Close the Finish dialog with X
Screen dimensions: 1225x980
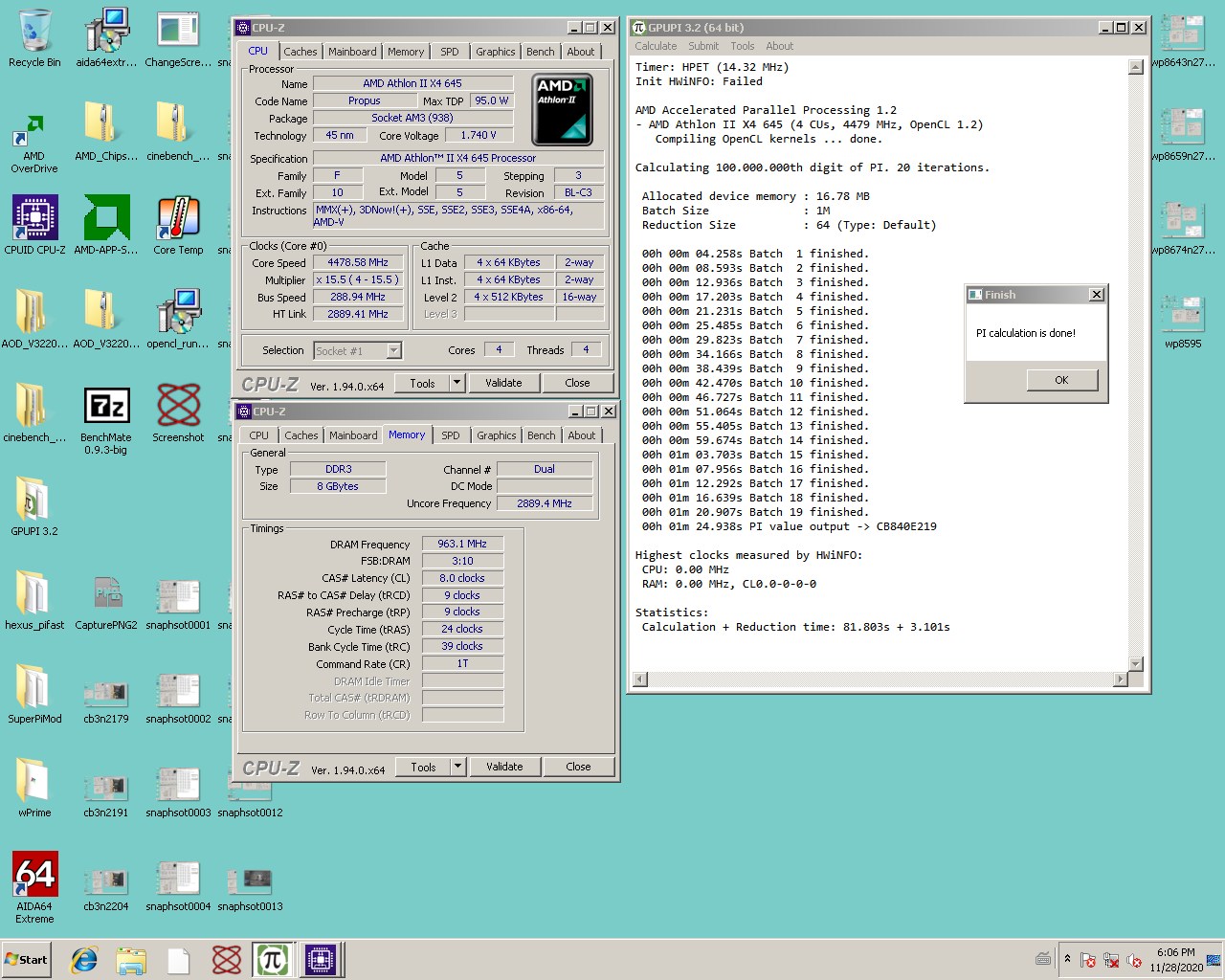coord(1097,295)
